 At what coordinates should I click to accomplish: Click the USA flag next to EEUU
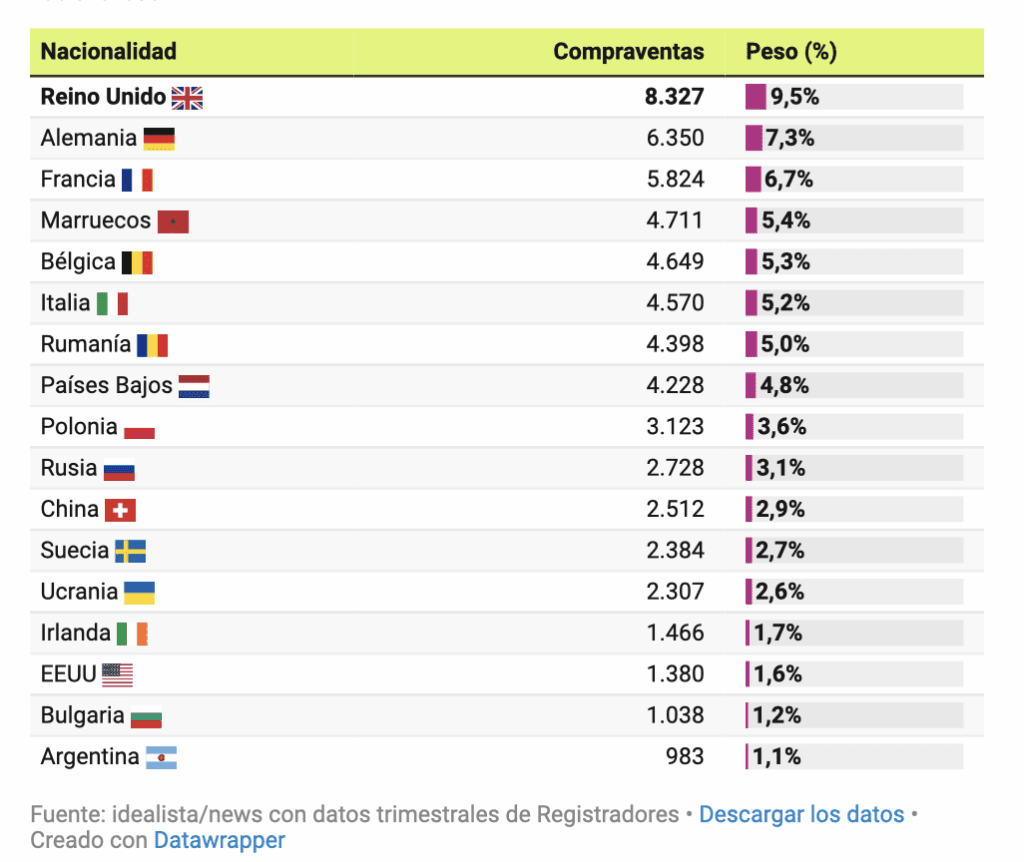(x=117, y=675)
